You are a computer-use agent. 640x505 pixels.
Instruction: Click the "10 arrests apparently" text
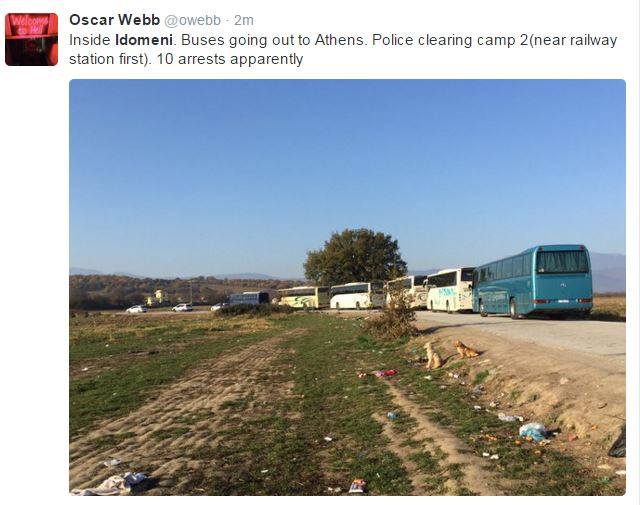[x=230, y=59]
